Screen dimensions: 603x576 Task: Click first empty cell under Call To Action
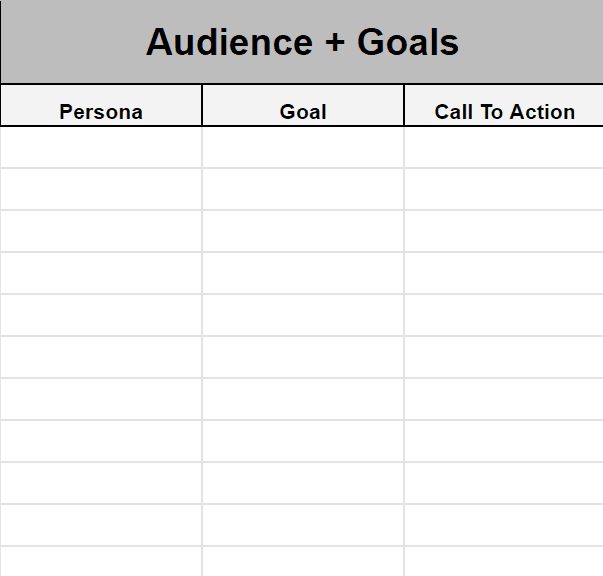(504, 147)
